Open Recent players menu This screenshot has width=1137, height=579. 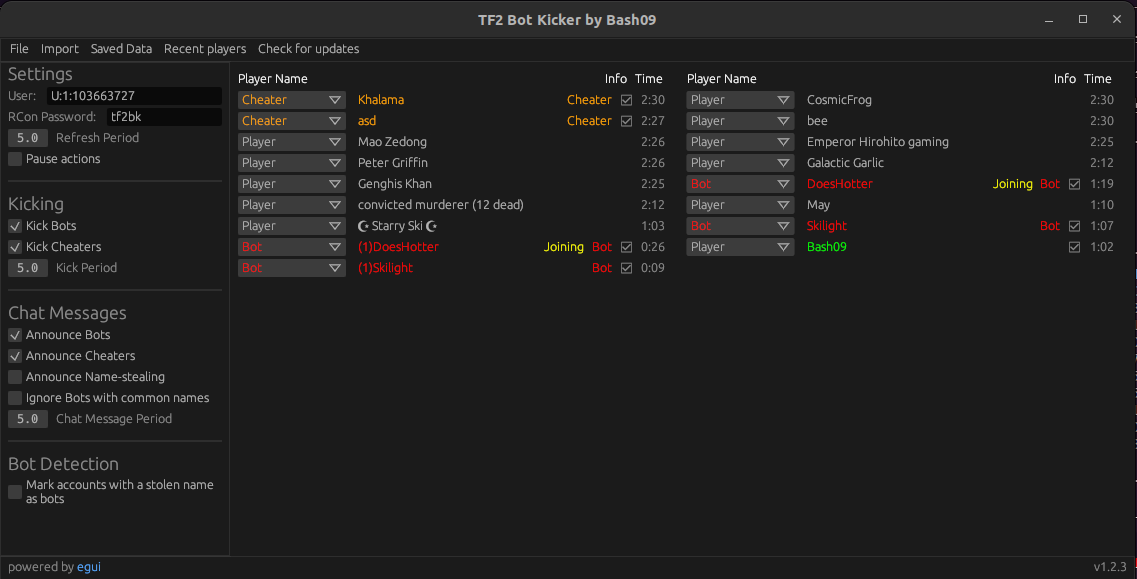click(205, 49)
